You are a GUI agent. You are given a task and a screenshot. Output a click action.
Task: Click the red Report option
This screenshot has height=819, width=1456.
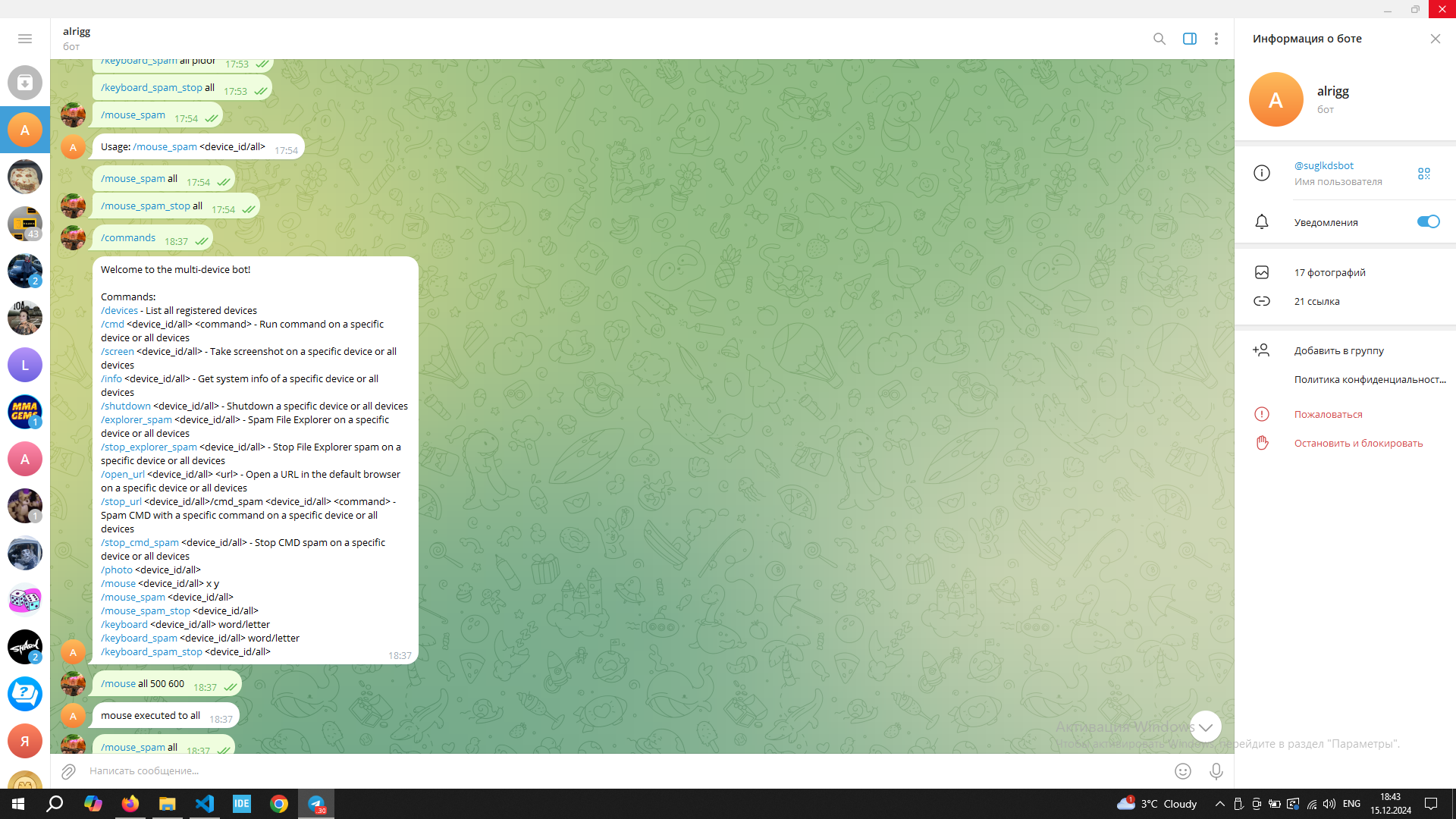coord(1328,414)
